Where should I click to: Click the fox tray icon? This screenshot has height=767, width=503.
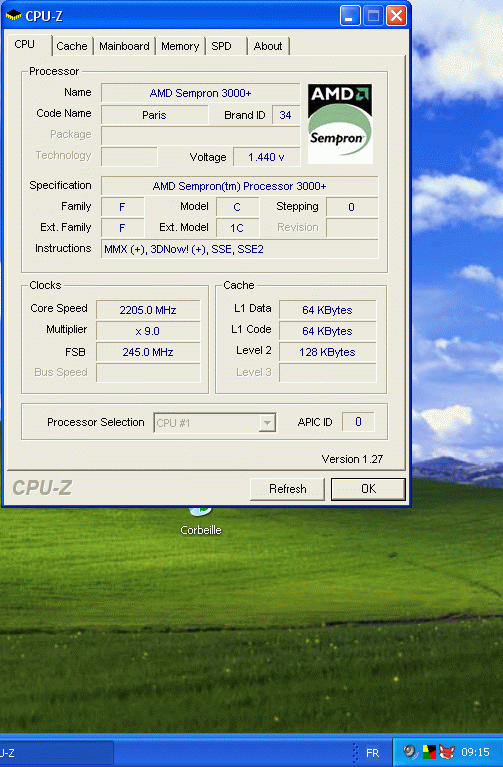446,752
